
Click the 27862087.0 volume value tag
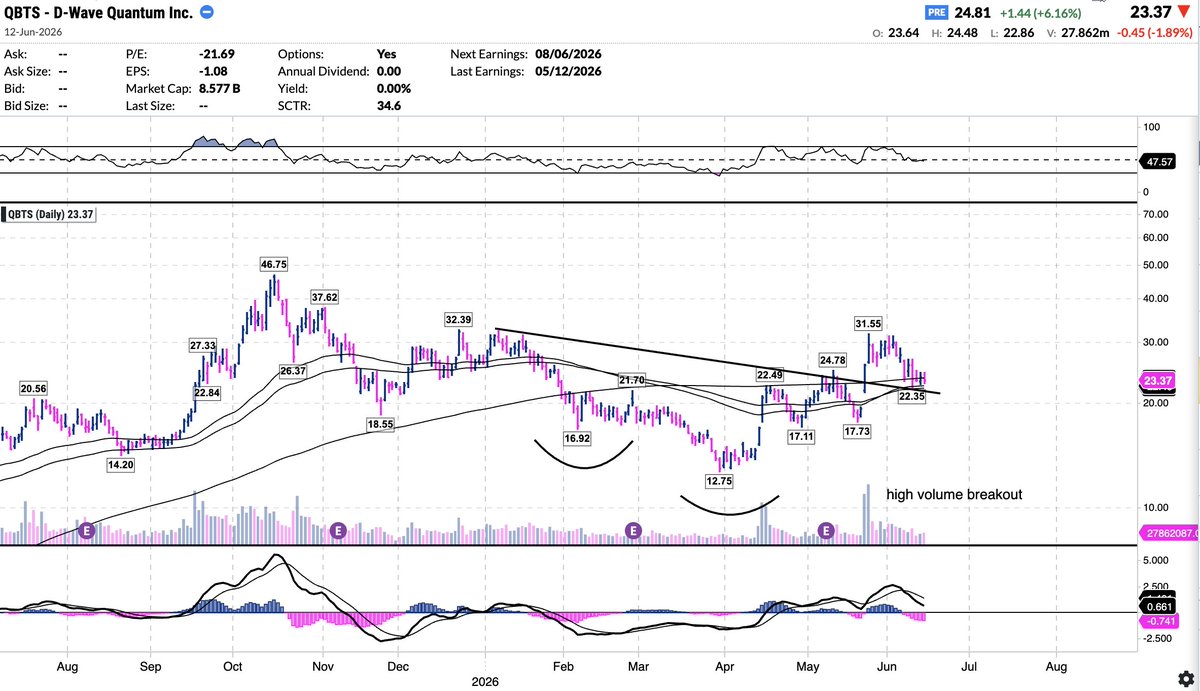pyautogui.click(x=1169, y=535)
